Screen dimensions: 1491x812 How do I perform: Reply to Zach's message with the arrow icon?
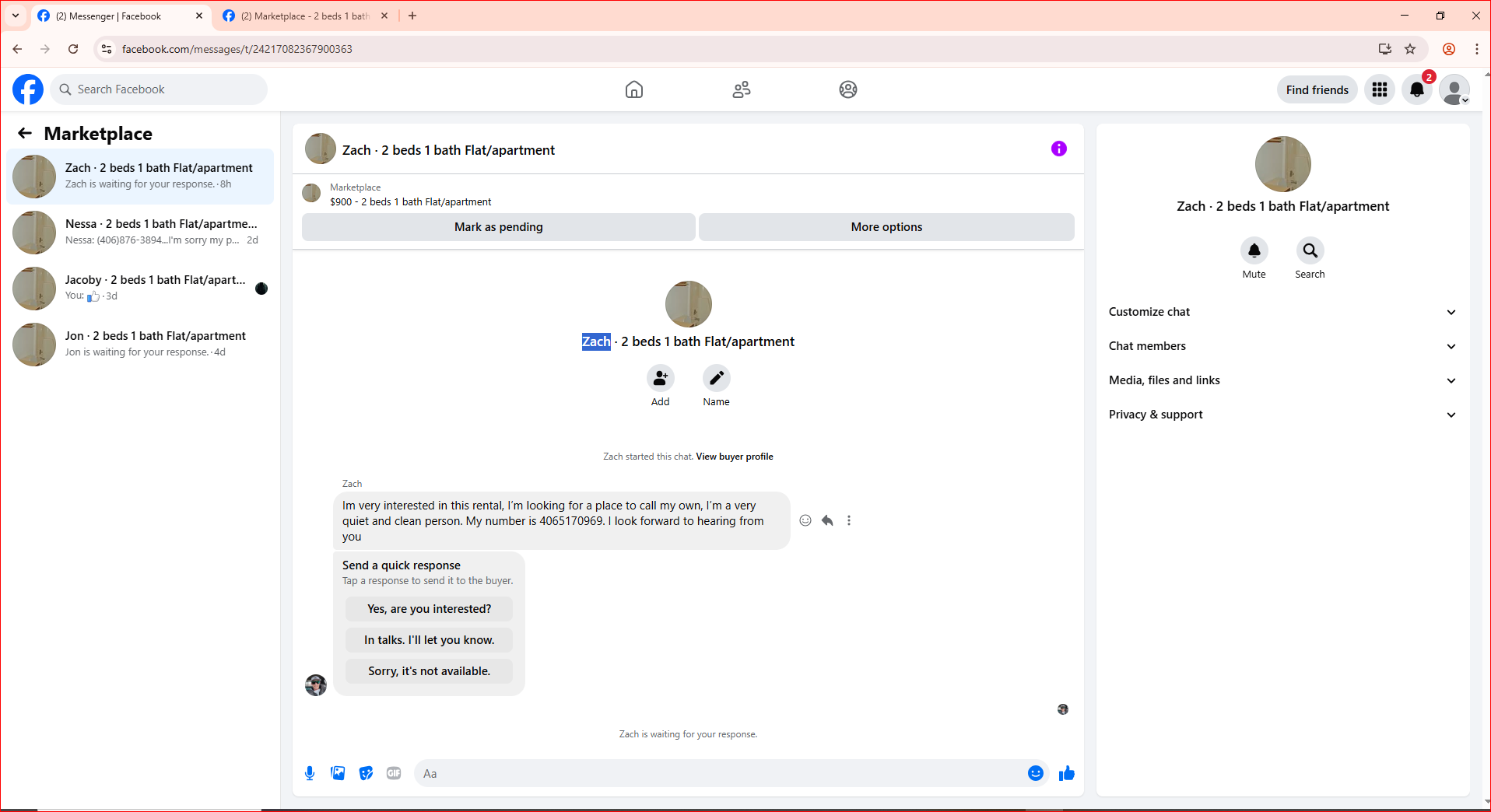click(x=827, y=520)
